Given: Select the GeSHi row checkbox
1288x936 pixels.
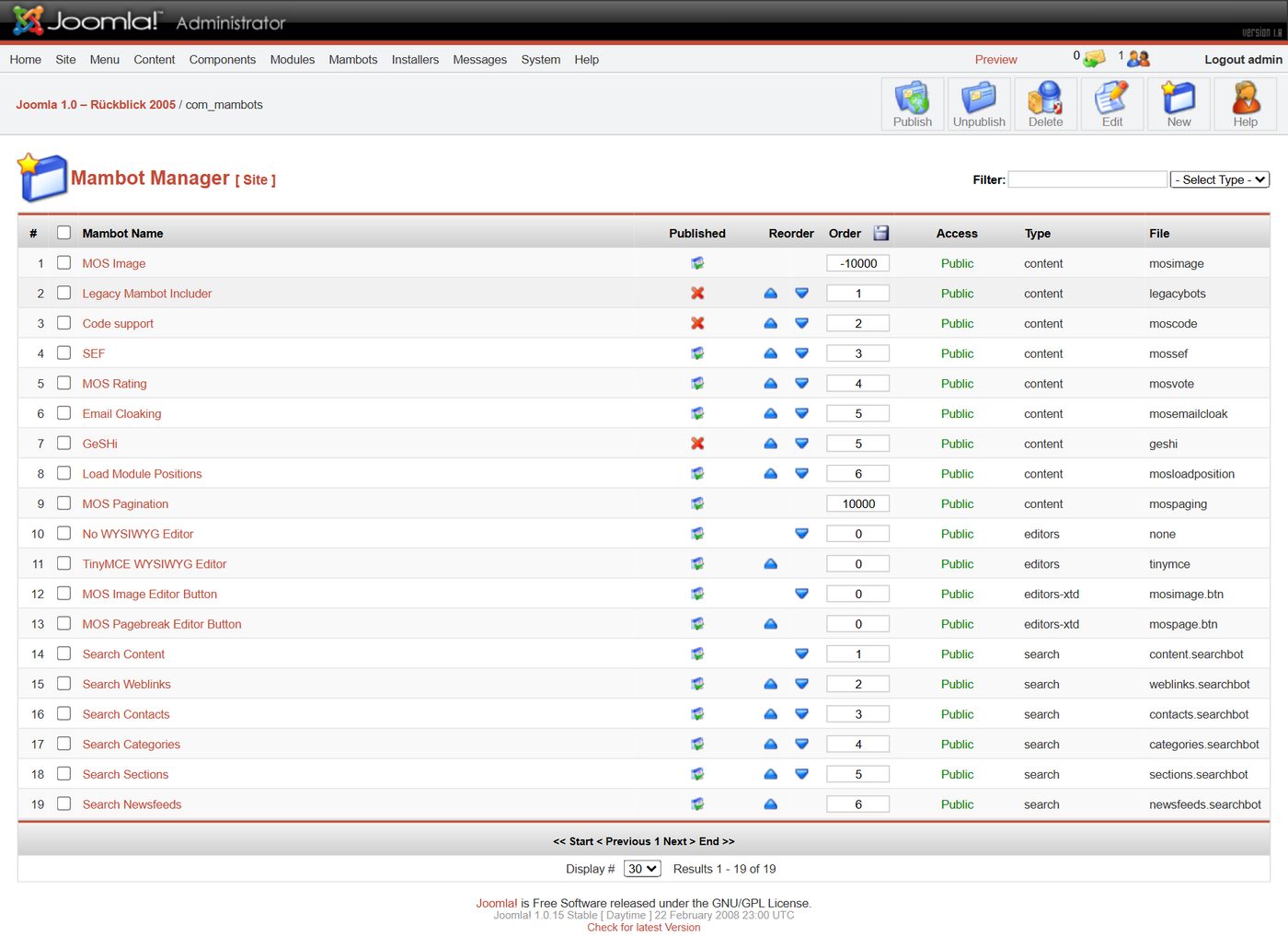Looking at the screenshot, I should pyautogui.click(x=63, y=443).
